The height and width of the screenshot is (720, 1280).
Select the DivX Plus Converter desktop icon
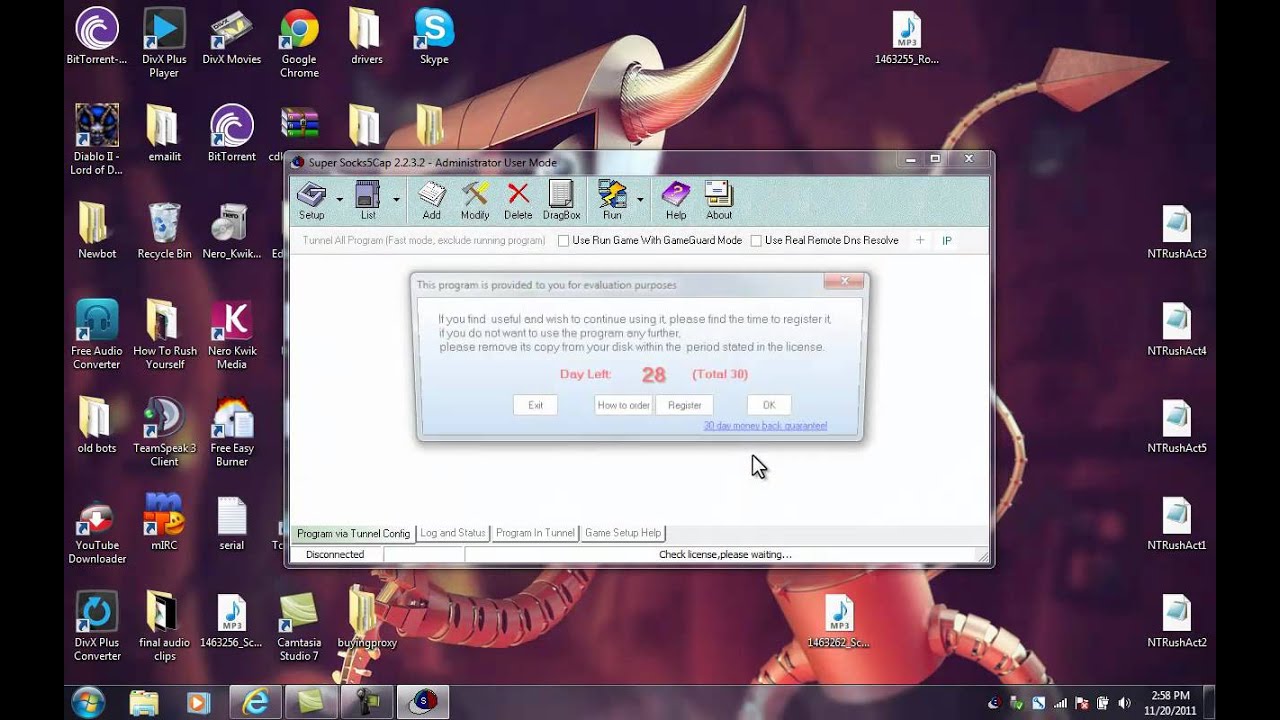point(97,625)
